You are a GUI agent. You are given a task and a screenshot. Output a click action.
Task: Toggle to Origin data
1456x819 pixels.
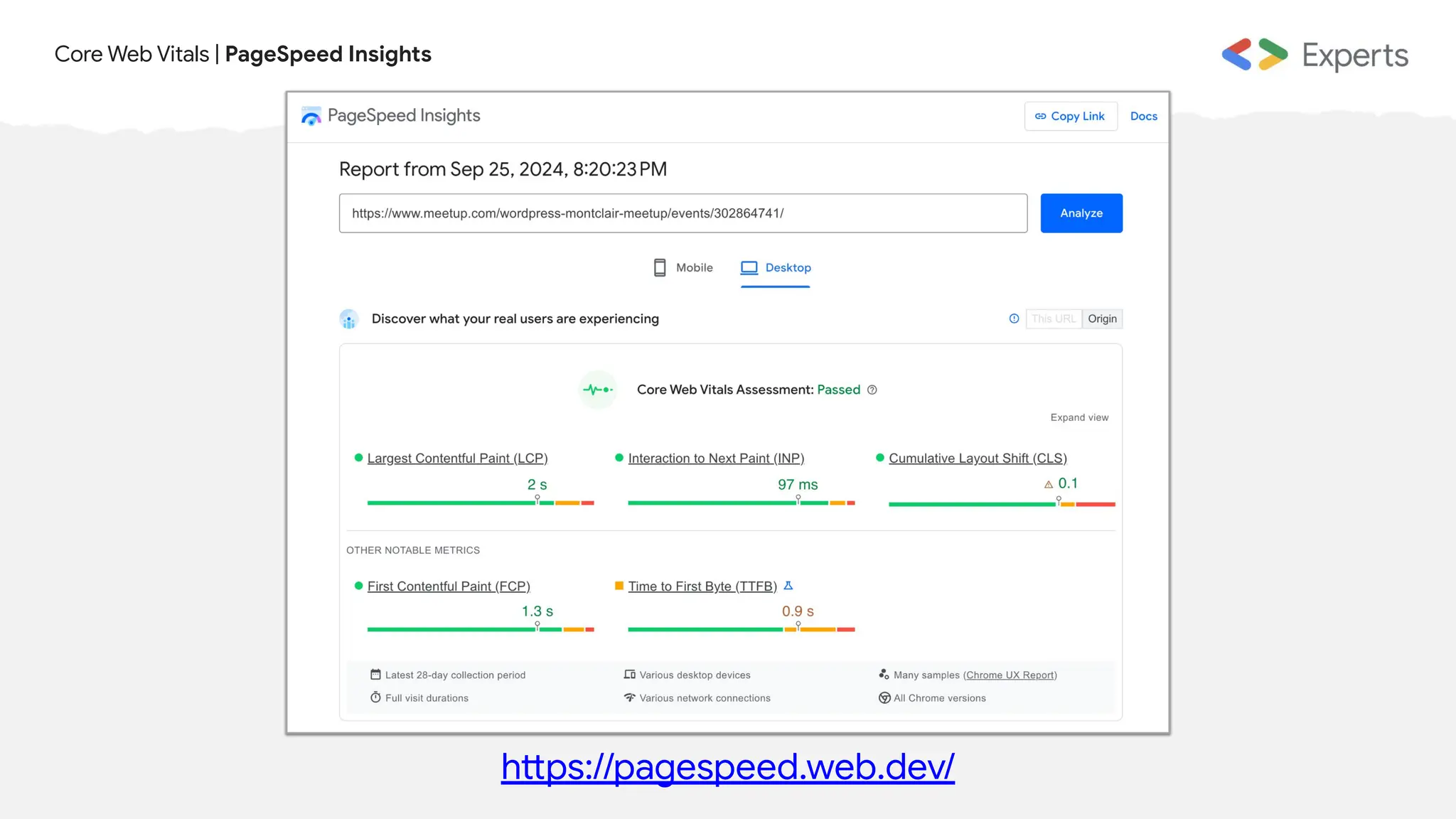pos(1102,318)
